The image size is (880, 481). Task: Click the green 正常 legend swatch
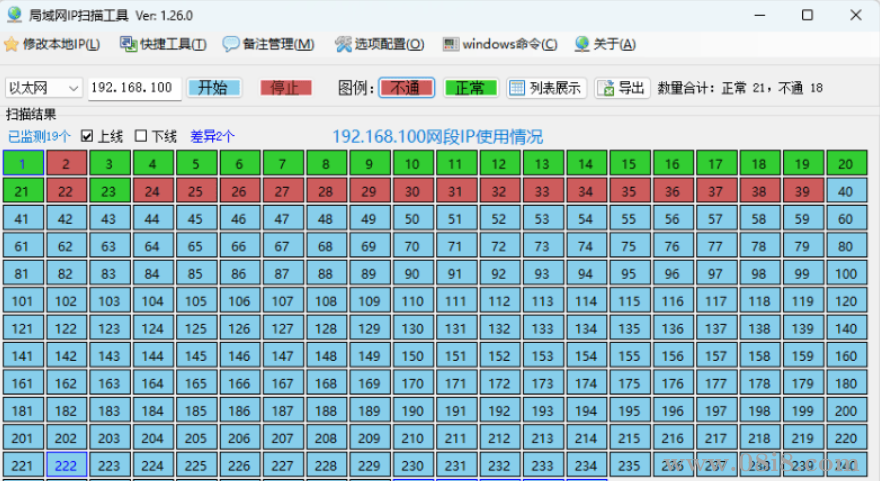(x=471, y=88)
